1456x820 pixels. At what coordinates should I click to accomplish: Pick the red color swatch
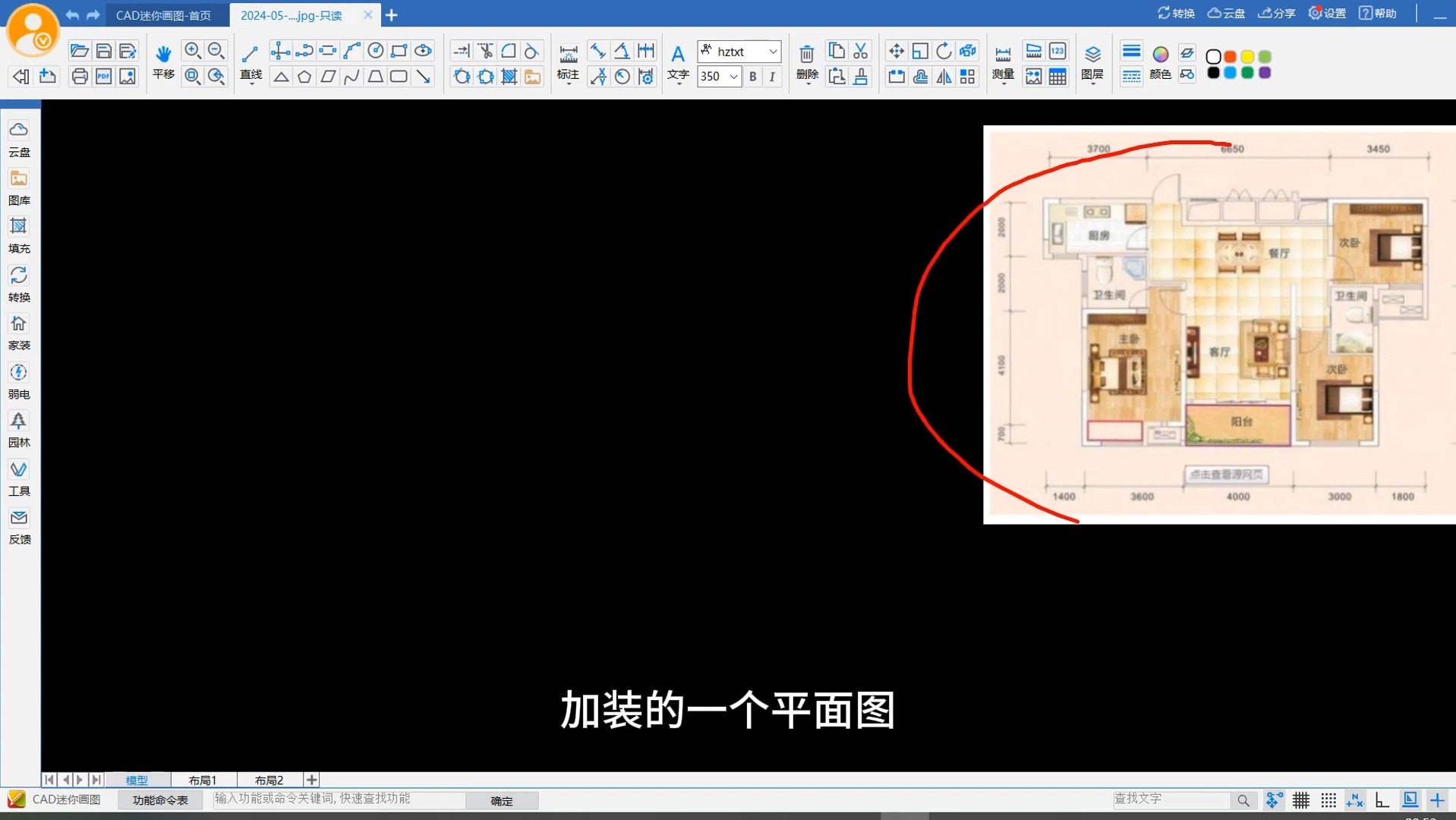click(1231, 57)
